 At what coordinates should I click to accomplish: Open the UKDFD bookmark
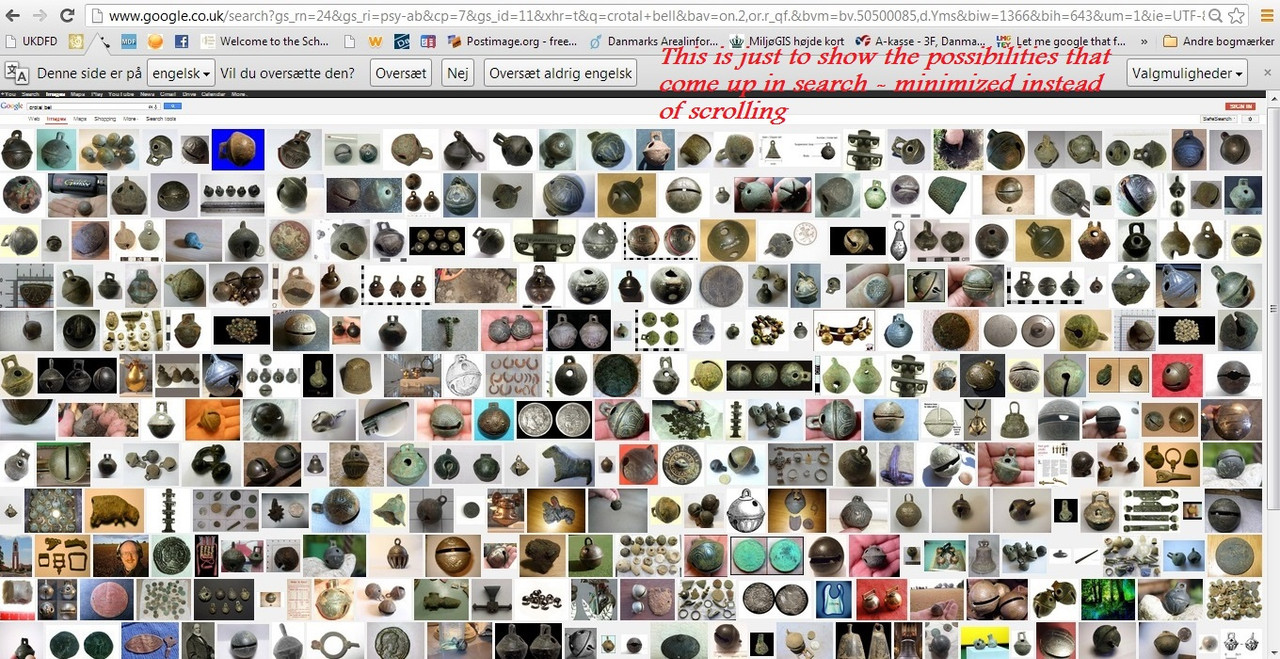pyautogui.click(x=33, y=42)
